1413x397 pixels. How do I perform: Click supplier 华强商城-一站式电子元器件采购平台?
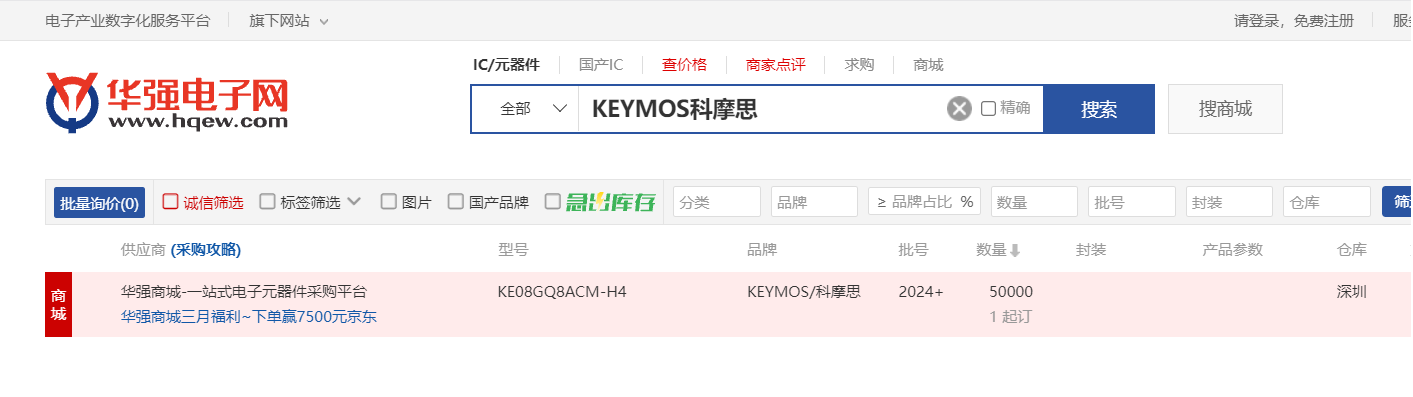click(x=244, y=292)
